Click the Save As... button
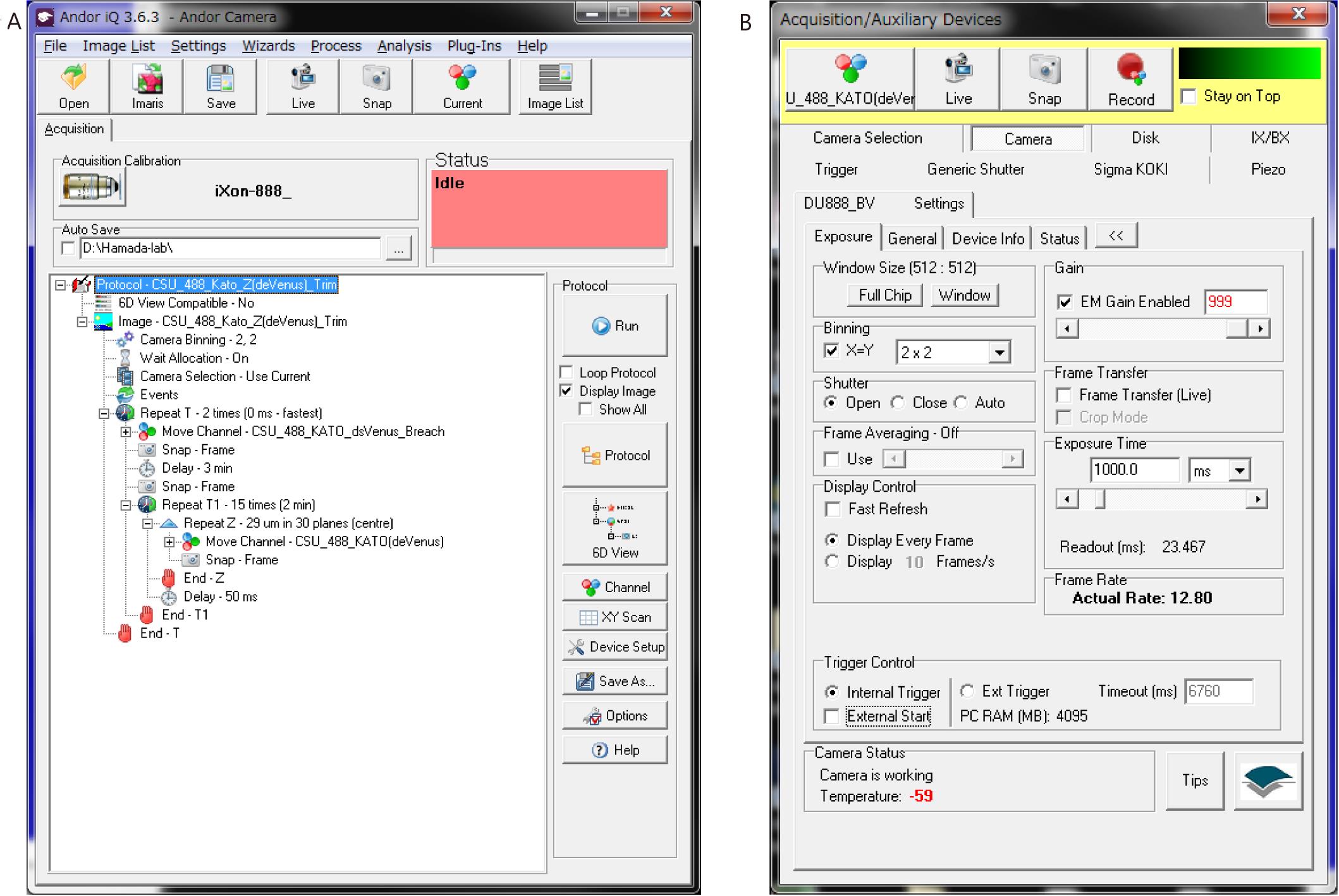1339x896 pixels. tap(614, 681)
